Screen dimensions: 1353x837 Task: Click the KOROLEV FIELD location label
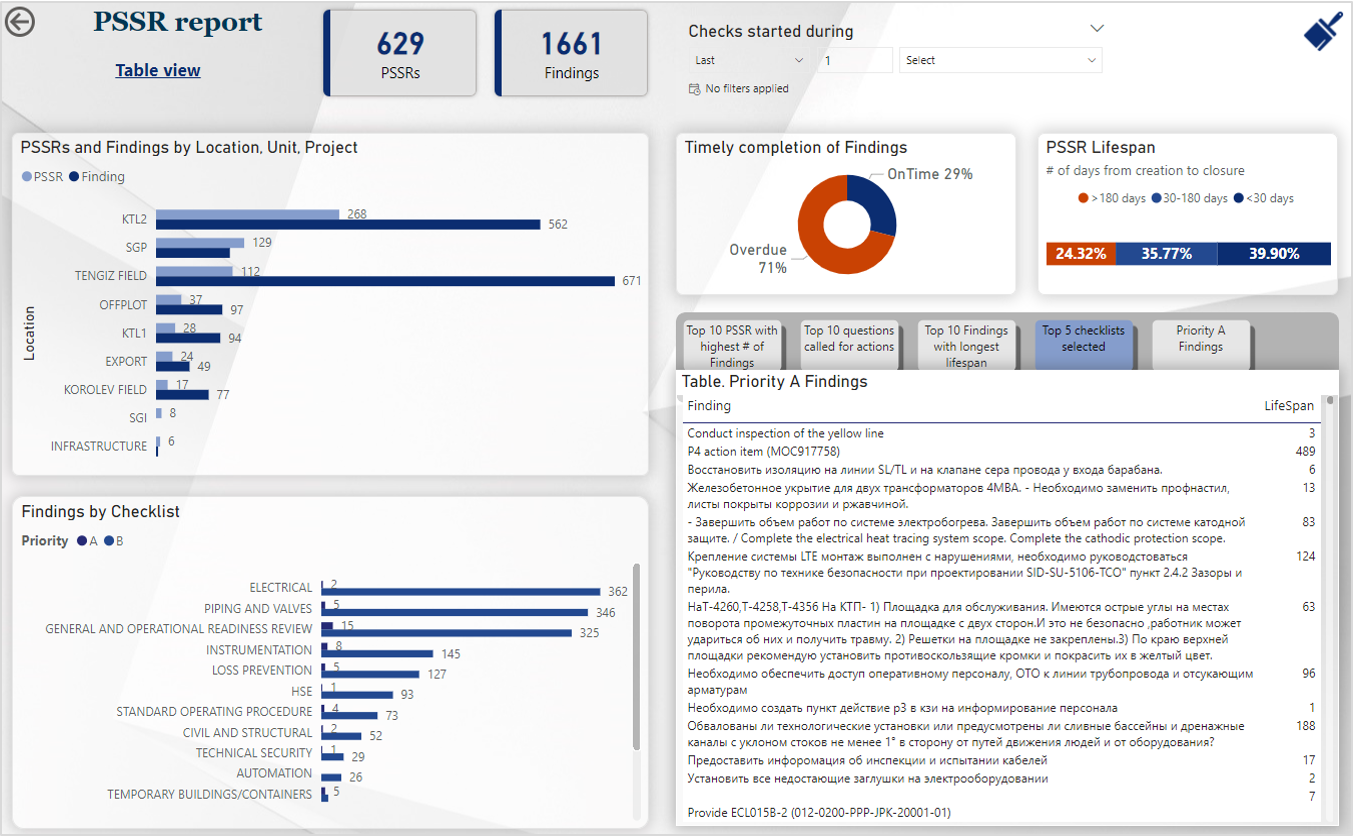point(105,389)
